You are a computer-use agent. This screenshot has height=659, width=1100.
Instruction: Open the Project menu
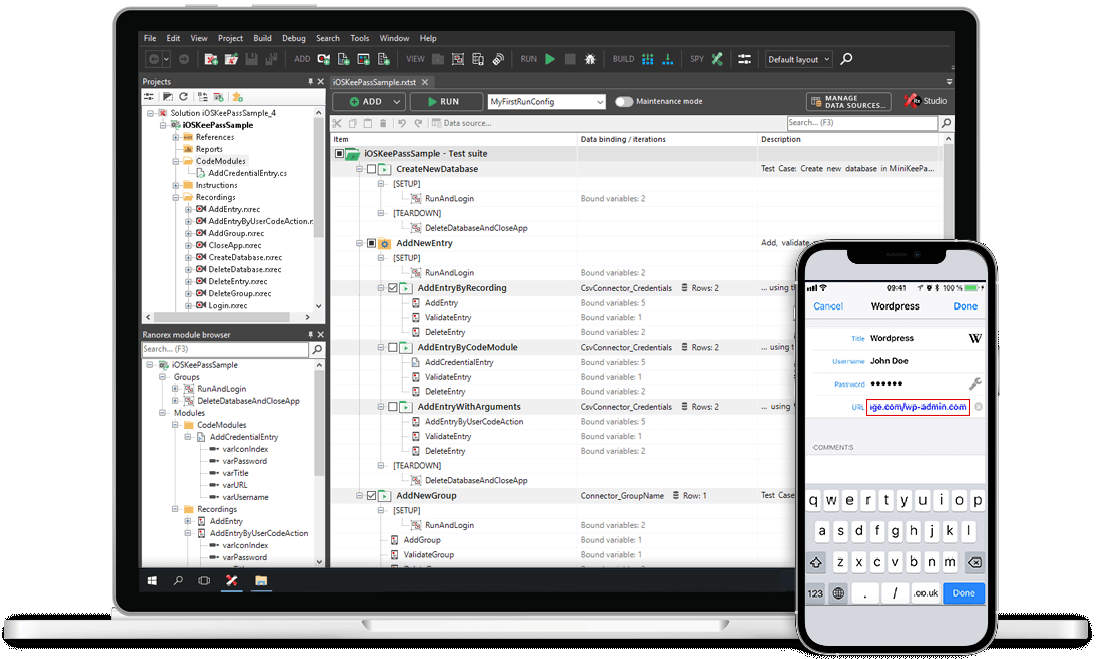230,38
